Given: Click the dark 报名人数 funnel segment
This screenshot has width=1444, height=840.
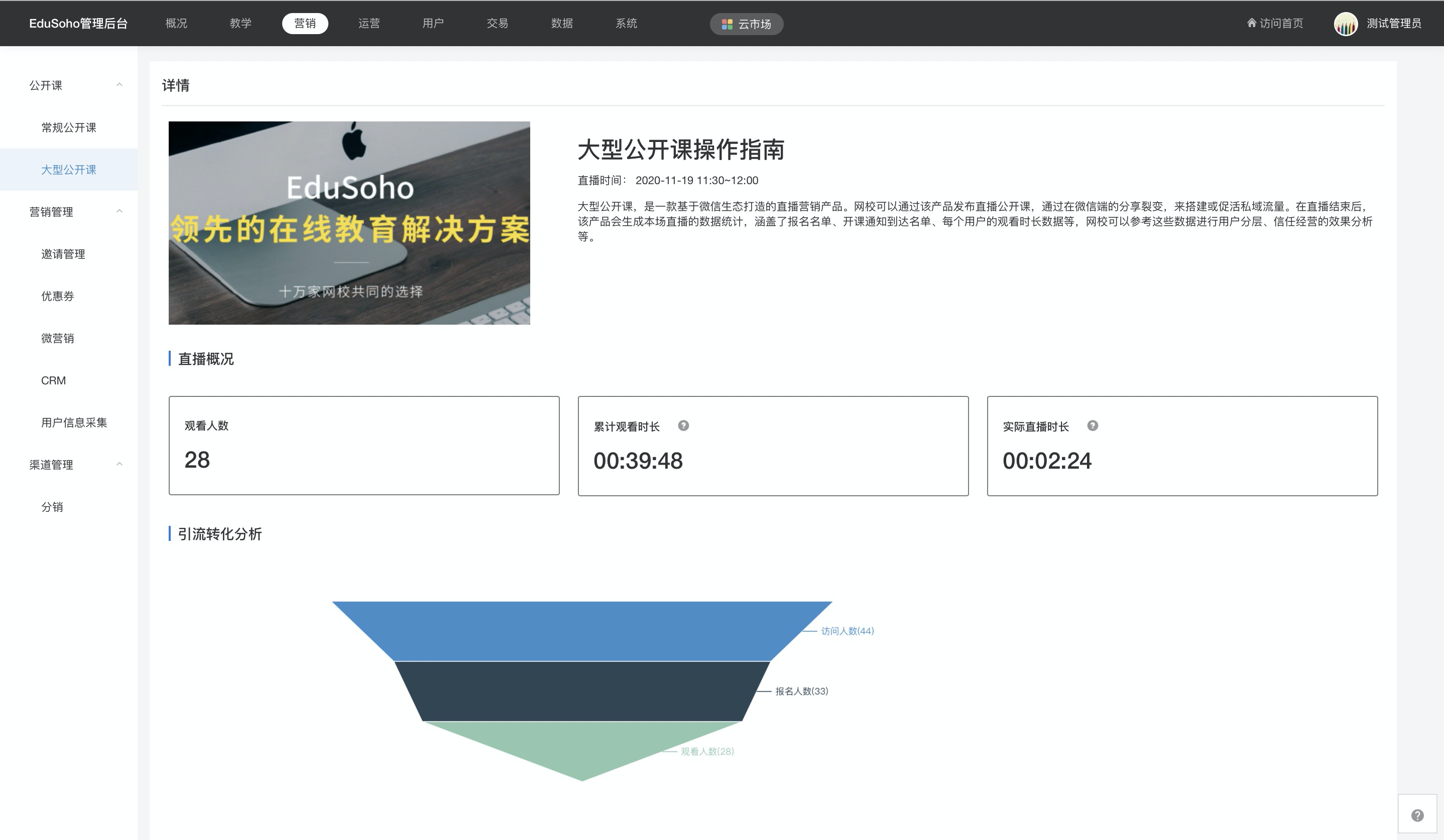Looking at the screenshot, I should (x=581, y=691).
